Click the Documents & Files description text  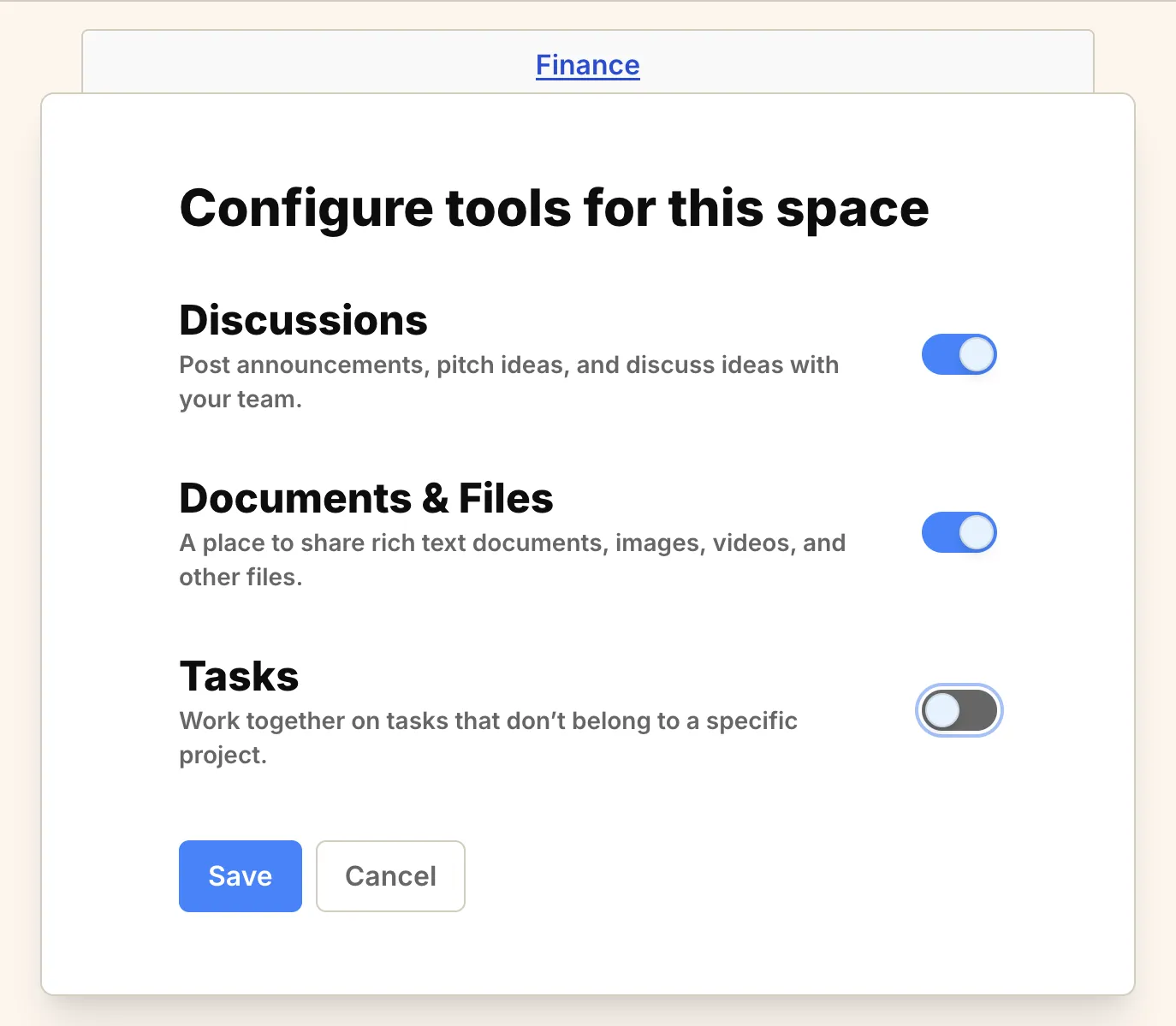click(x=511, y=559)
